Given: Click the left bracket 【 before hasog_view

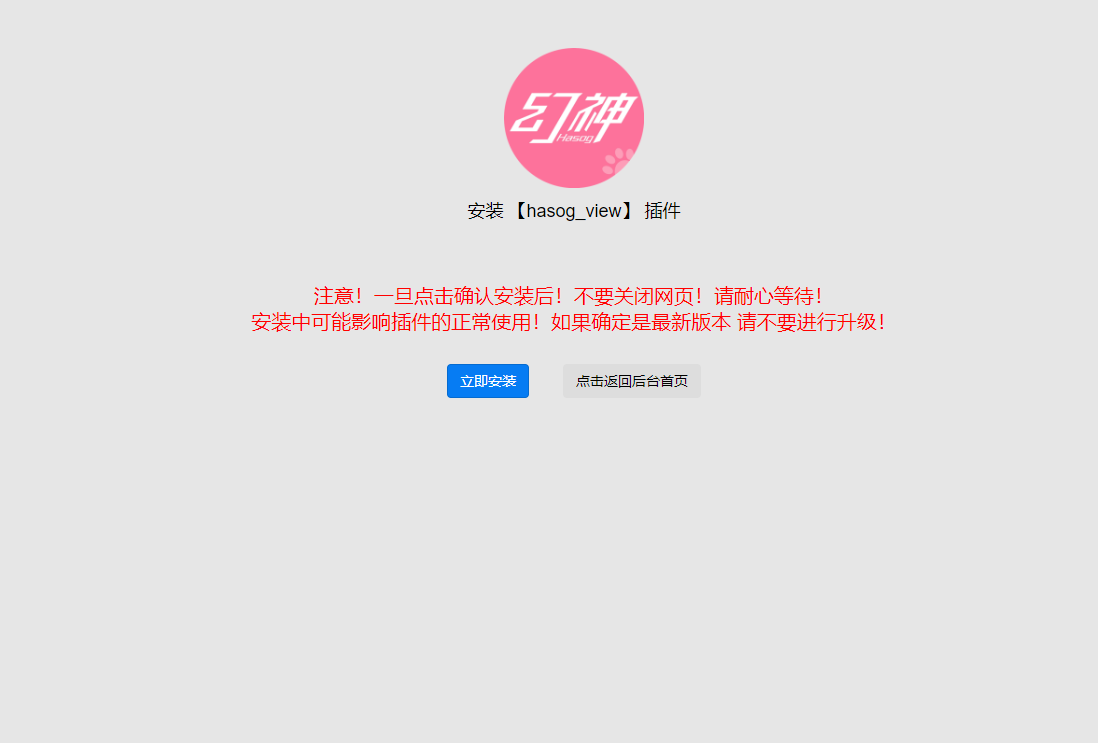Looking at the screenshot, I should (519, 211).
